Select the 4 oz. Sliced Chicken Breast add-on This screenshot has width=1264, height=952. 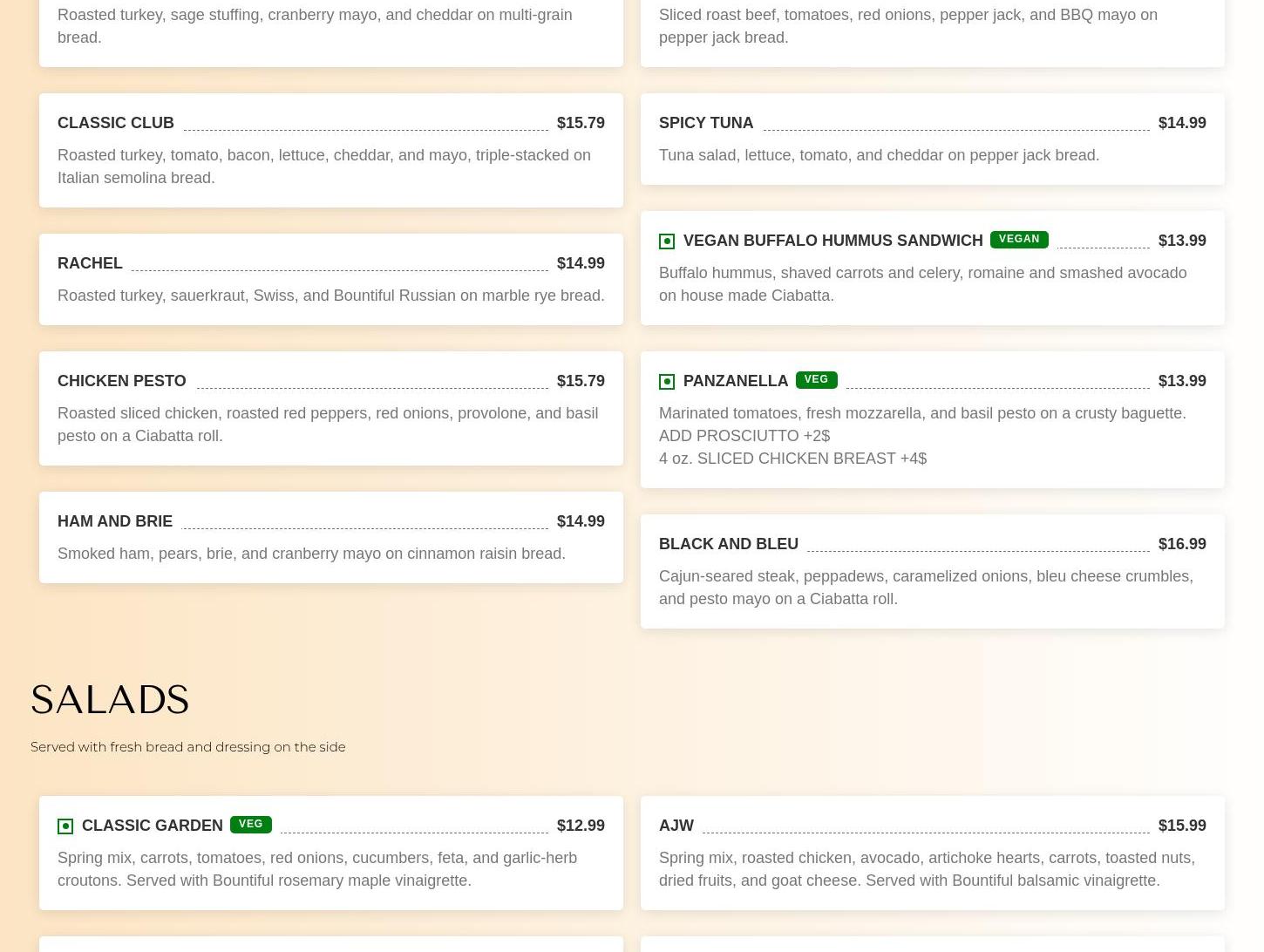pos(792,459)
